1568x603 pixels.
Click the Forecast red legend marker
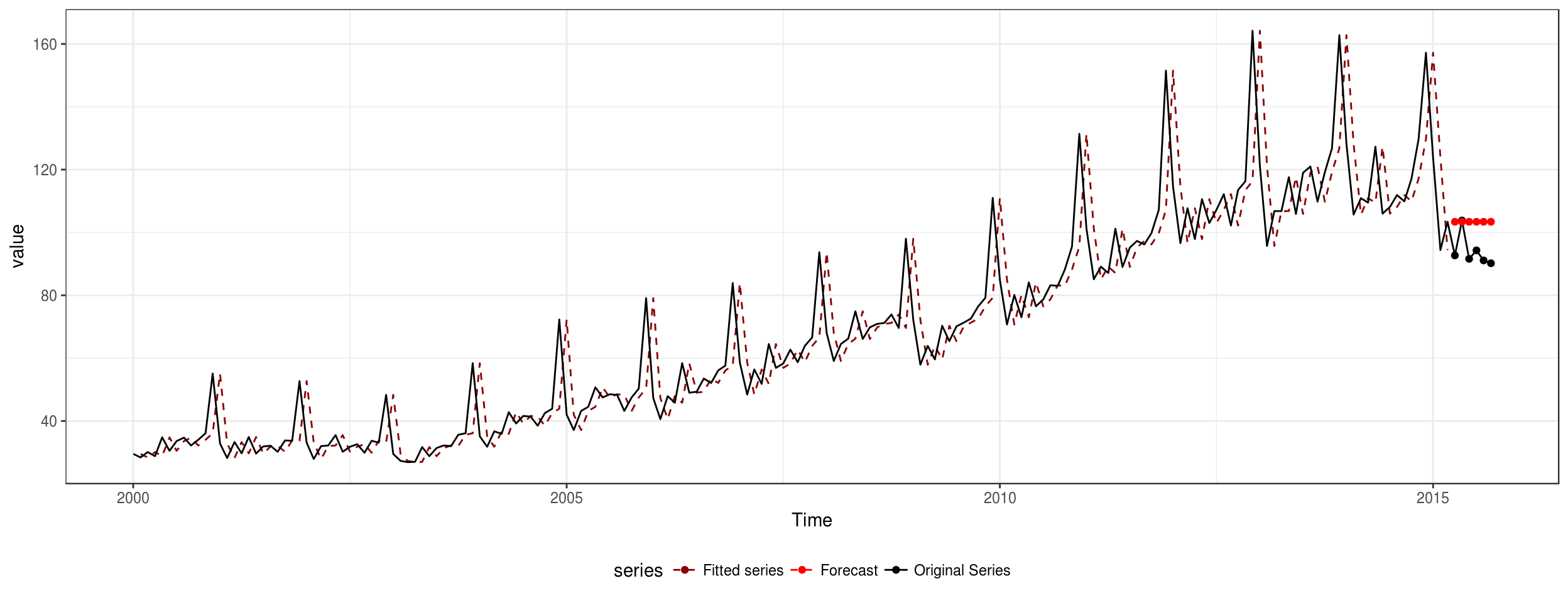[802, 570]
